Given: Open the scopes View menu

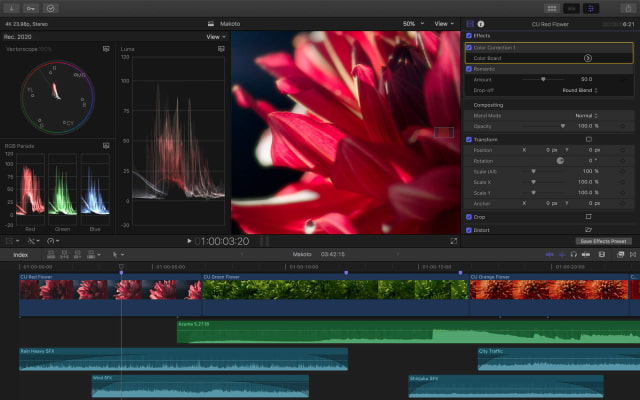Looking at the screenshot, I should 215,37.
